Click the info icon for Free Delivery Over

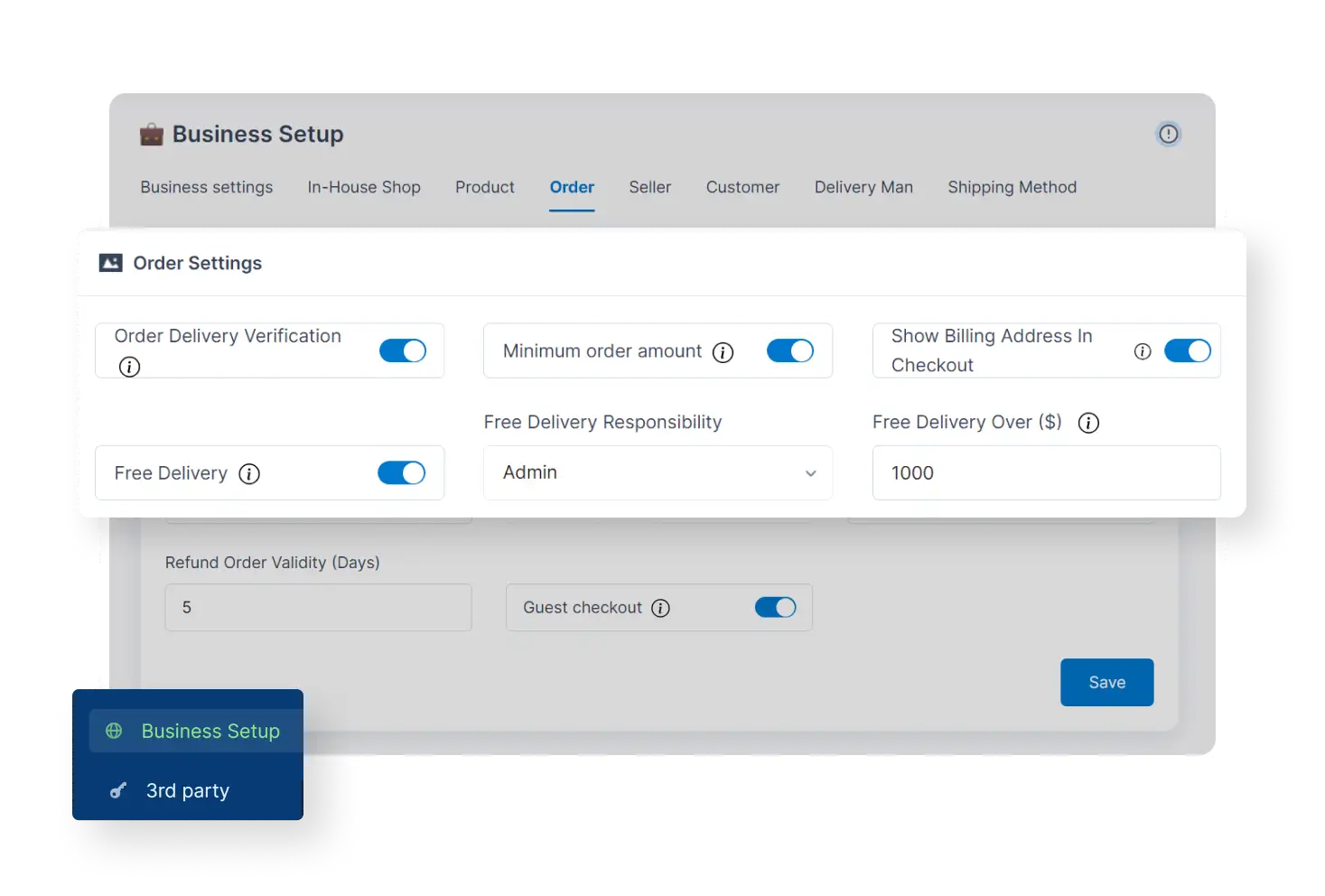1088,422
